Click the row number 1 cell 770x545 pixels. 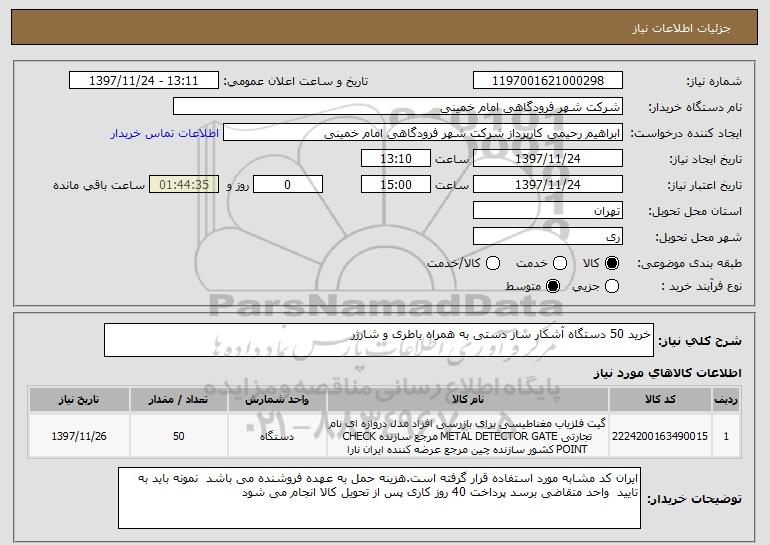726,436
